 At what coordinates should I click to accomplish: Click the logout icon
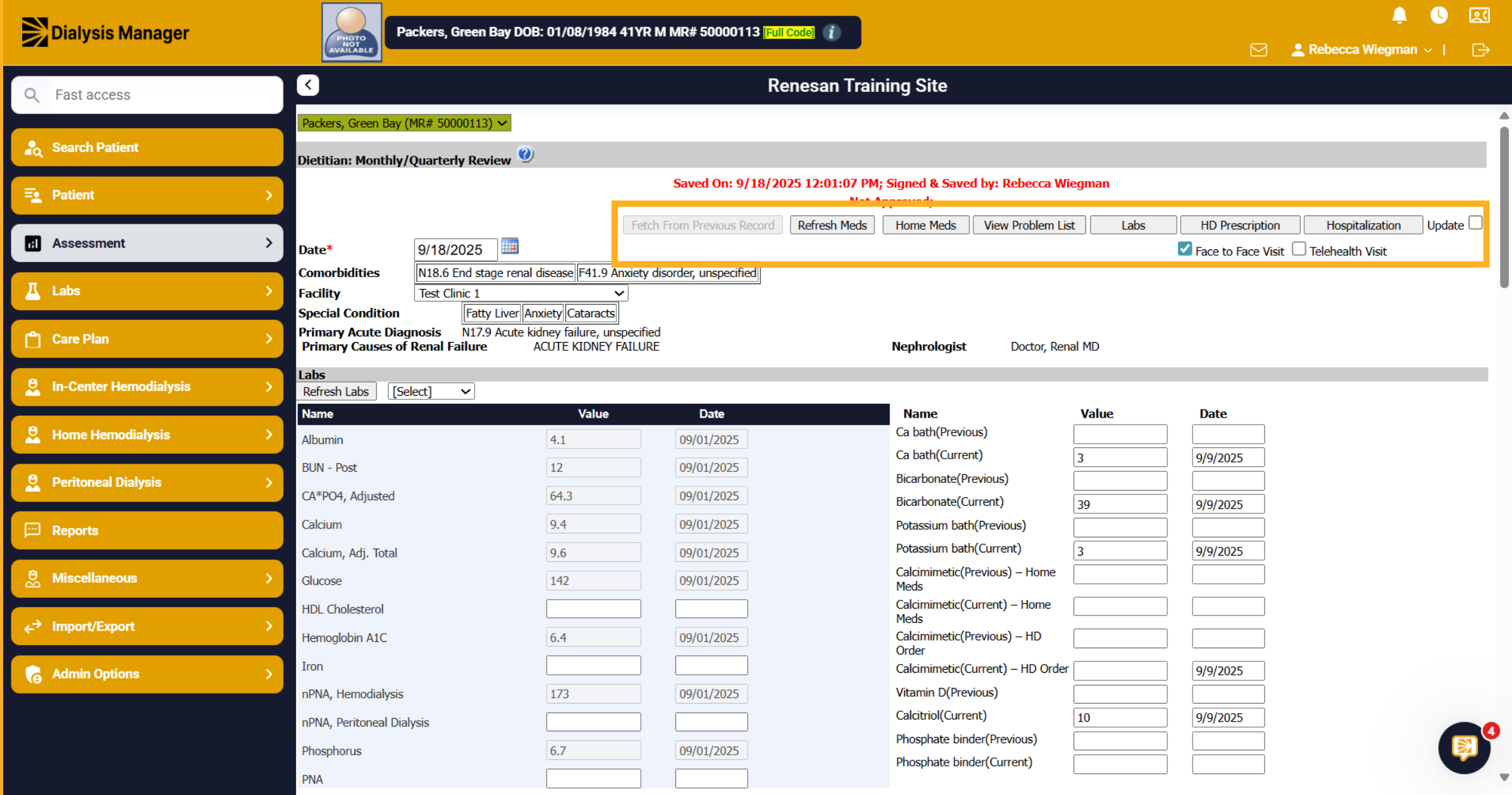point(1480,50)
